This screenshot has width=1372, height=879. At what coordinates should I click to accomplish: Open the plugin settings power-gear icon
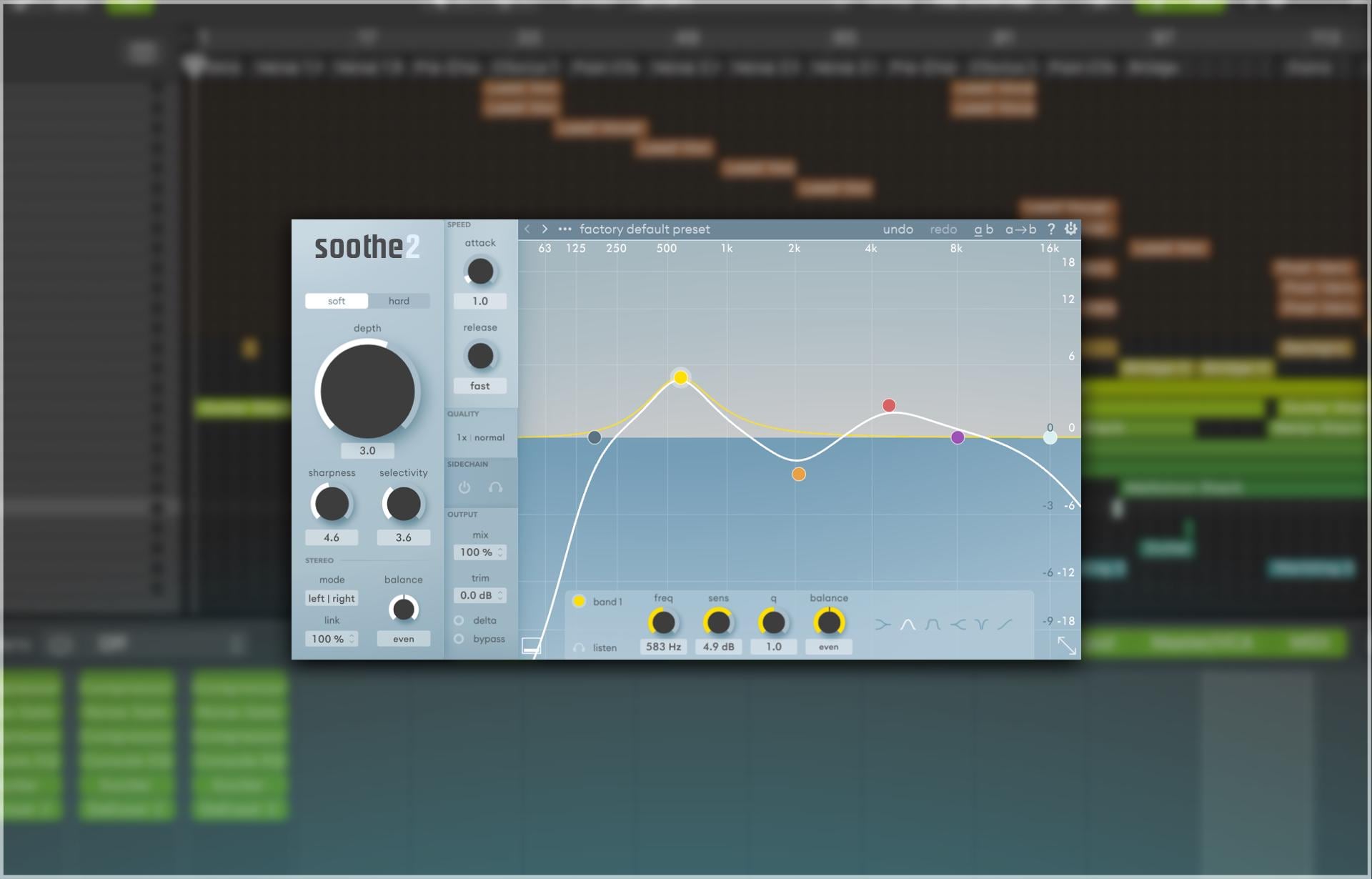tap(1070, 229)
